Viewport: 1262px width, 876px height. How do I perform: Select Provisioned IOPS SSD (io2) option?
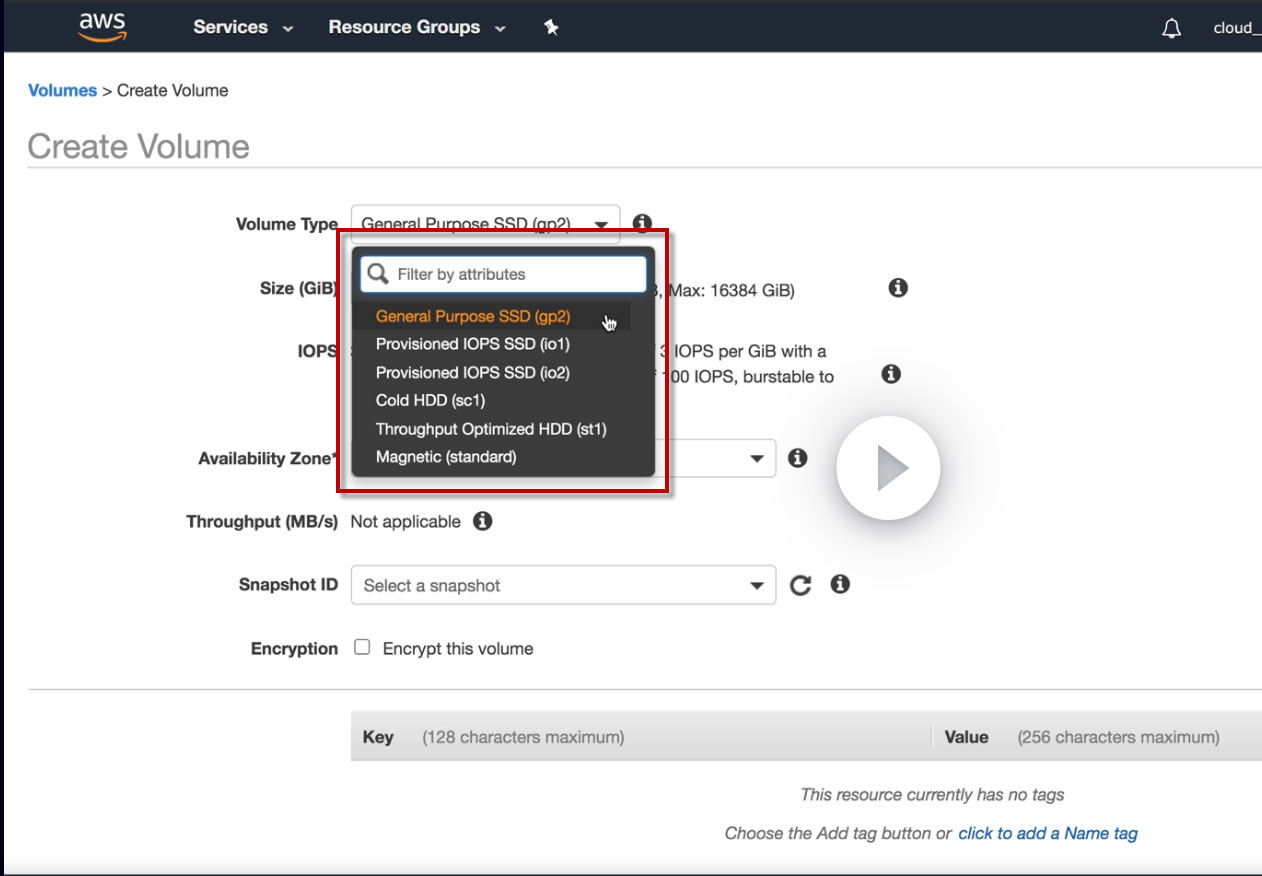coord(472,372)
